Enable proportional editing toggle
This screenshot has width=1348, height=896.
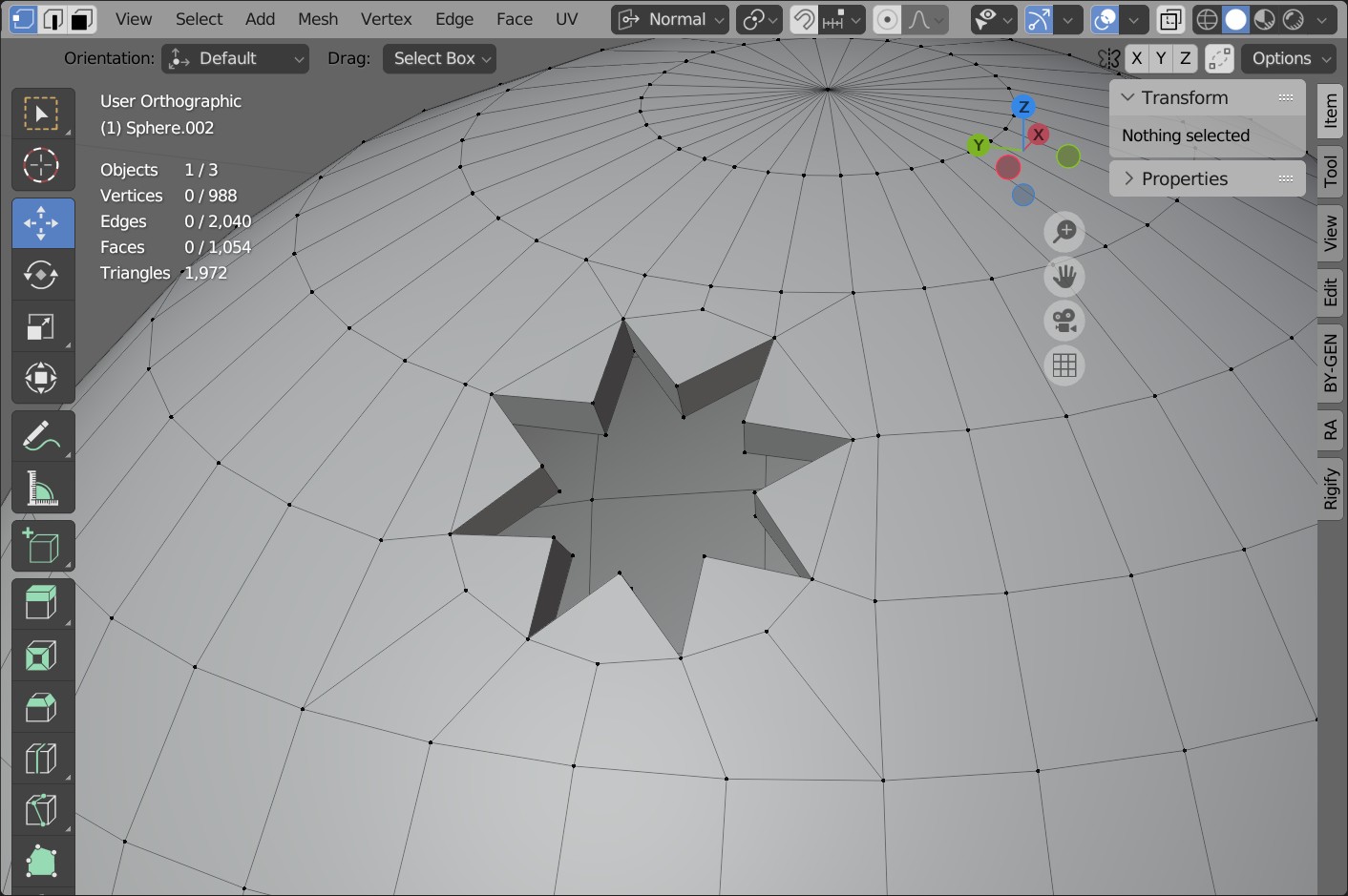pyautogui.click(x=887, y=19)
